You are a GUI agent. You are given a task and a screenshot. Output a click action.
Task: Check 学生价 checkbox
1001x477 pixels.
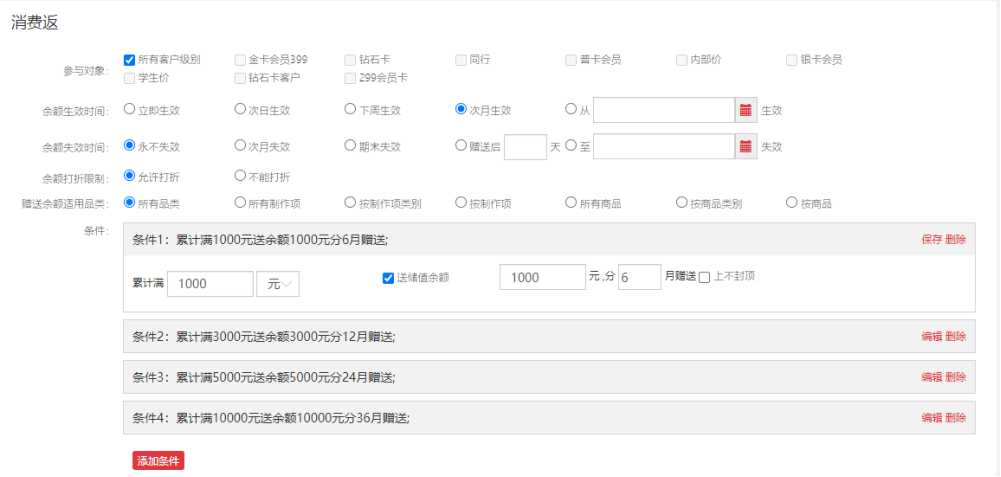[x=129, y=79]
